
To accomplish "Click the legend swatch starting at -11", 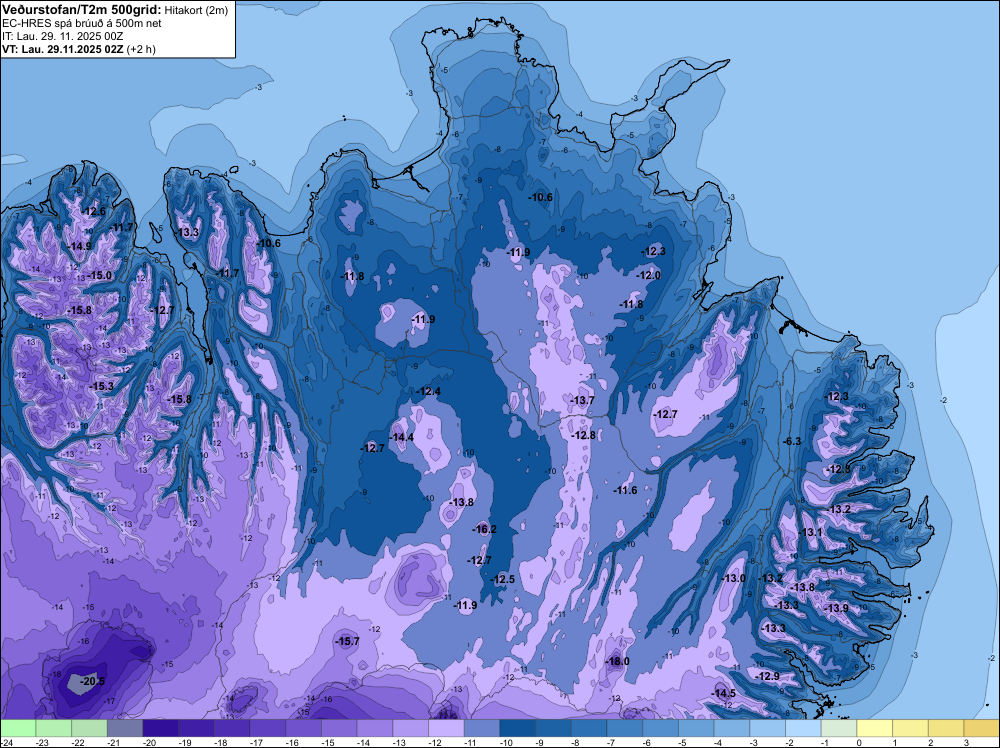I will [x=482, y=728].
